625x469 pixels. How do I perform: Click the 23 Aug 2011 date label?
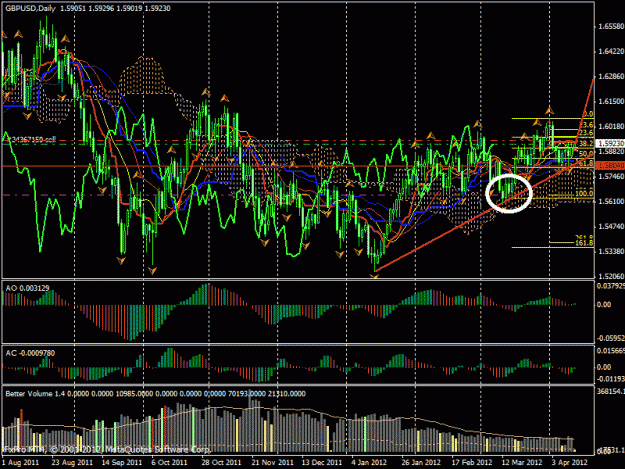click(72, 463)
